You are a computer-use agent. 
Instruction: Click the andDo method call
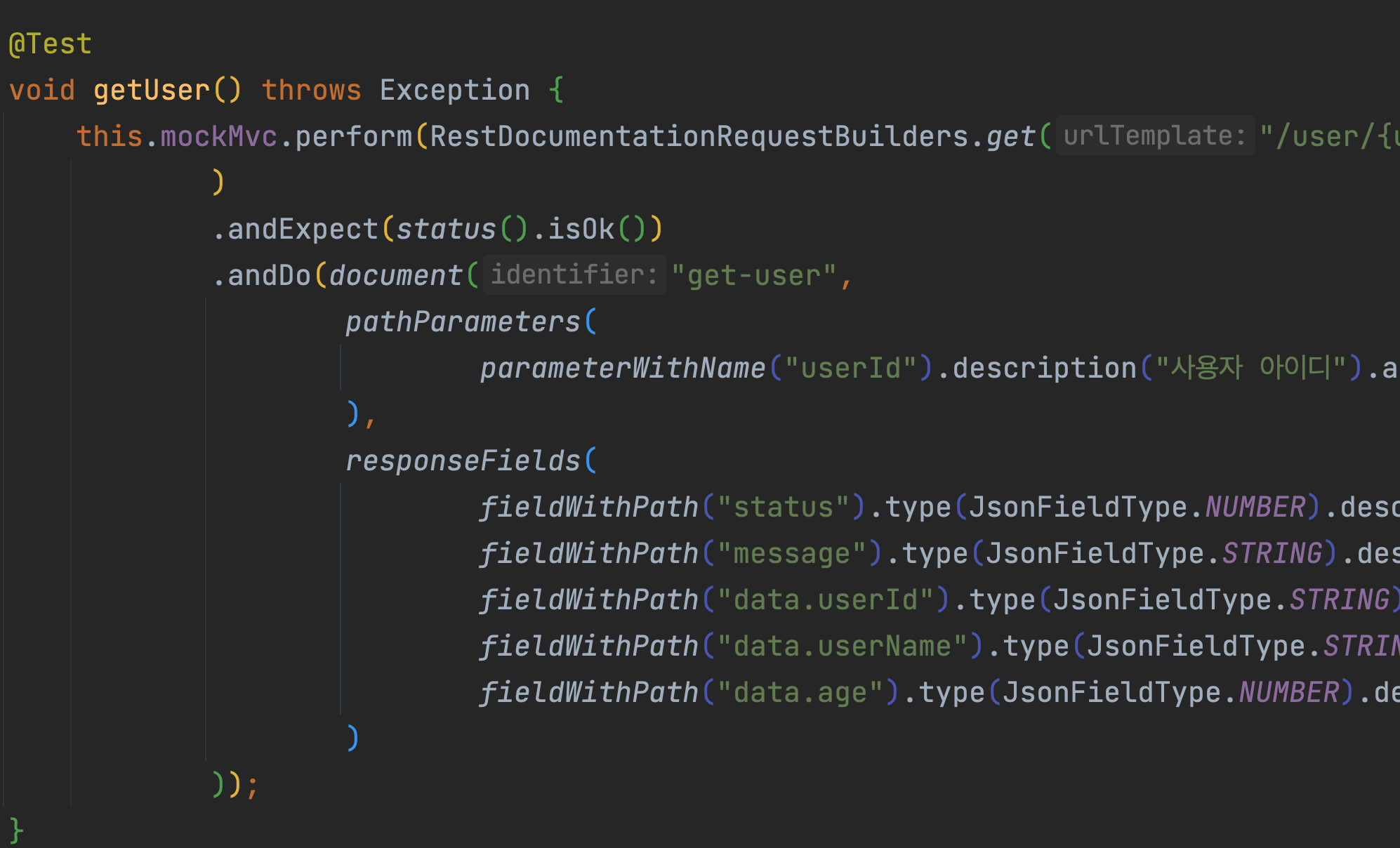click(x=269, y=275)
